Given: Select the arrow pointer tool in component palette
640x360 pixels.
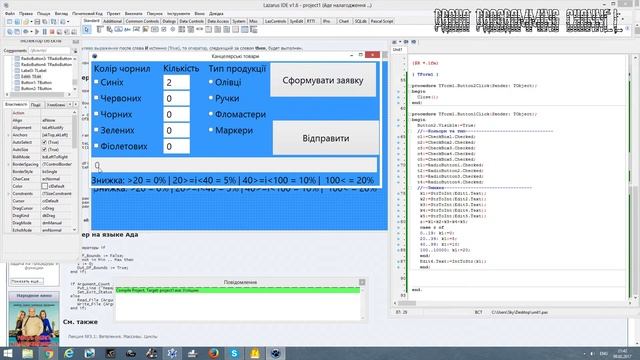Looking at the screenshot, I should click(87, 29).
